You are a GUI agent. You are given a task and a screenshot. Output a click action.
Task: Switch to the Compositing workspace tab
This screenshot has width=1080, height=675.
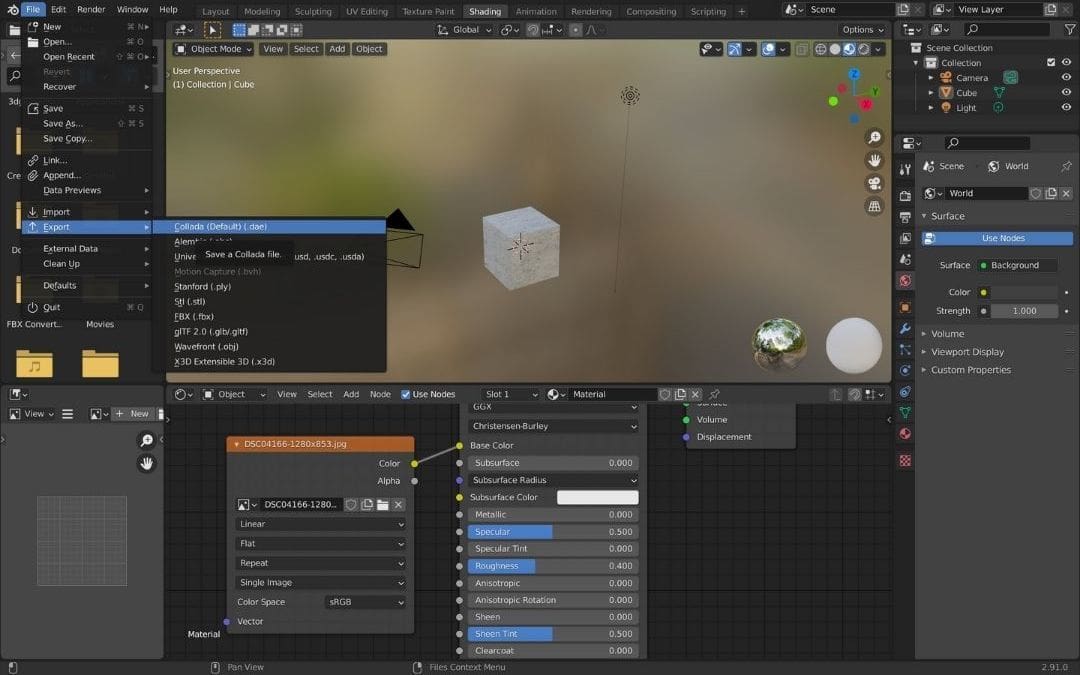pyautogui.click(x=651, y=11)
